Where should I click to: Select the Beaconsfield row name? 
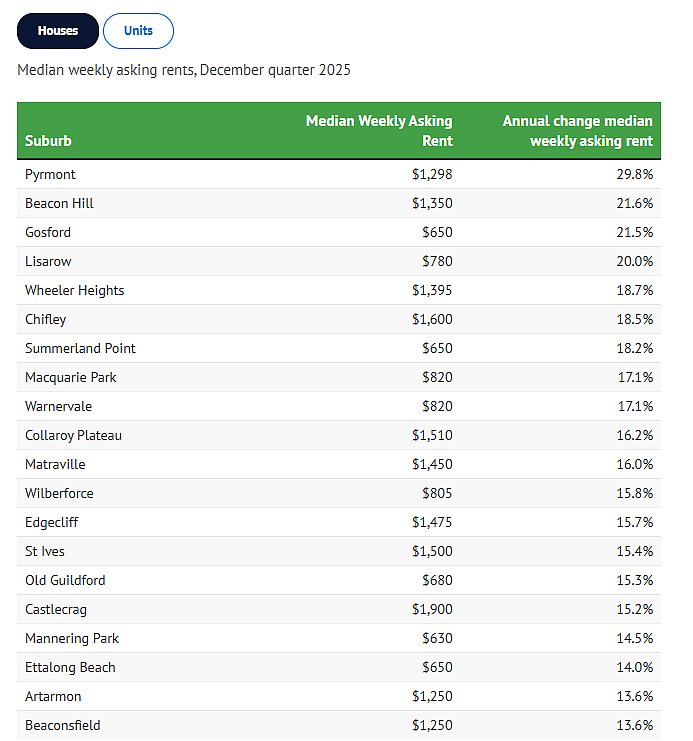[x=63, y=725]
